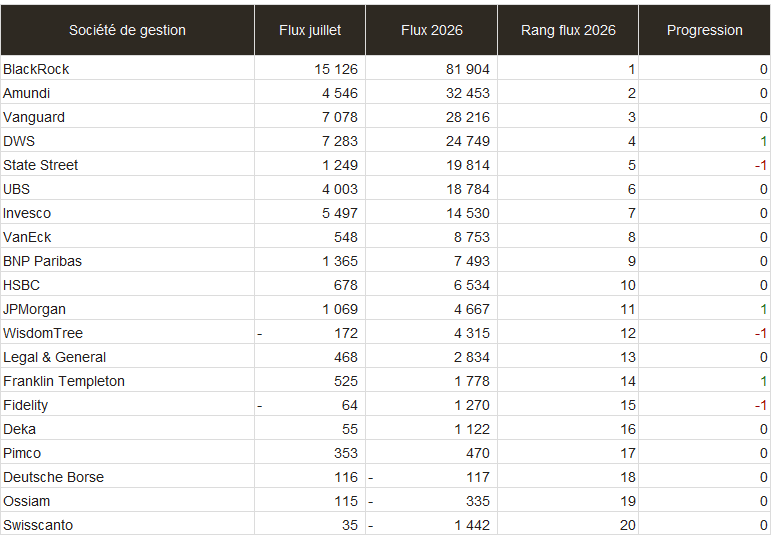Click the VanEck cell
This screenshot has height=535, width=772.
pos(128,237)
